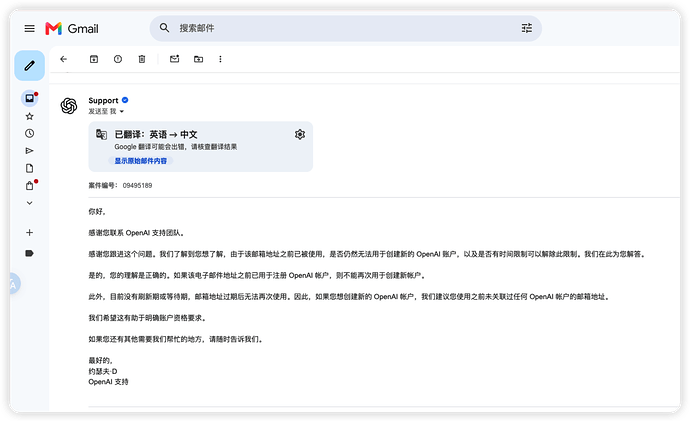
Task: Archive this email
Action: click(x=94, y=59)
